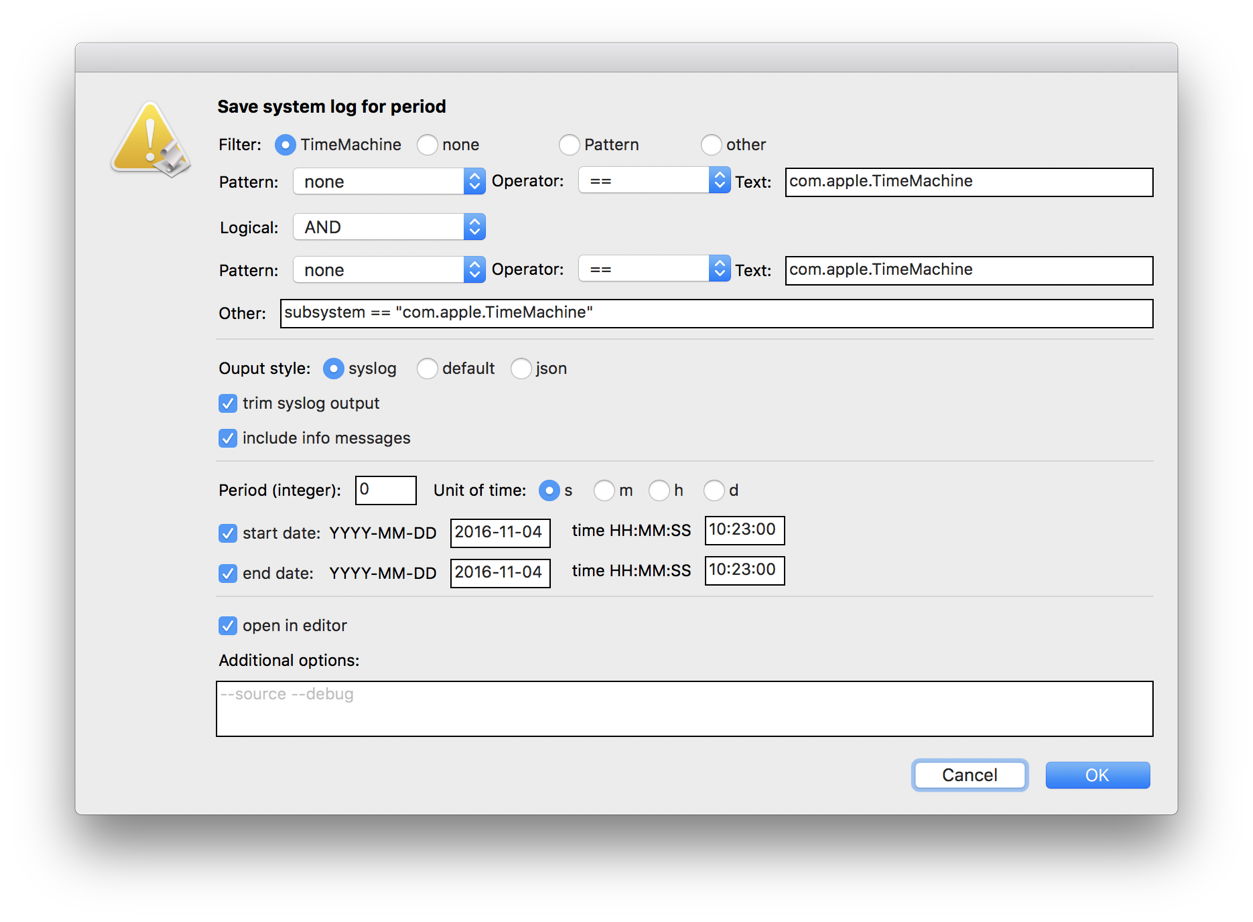Choose the default output style
The width and height of the screenshot is (1253, 922).
[x=427, y=369]
